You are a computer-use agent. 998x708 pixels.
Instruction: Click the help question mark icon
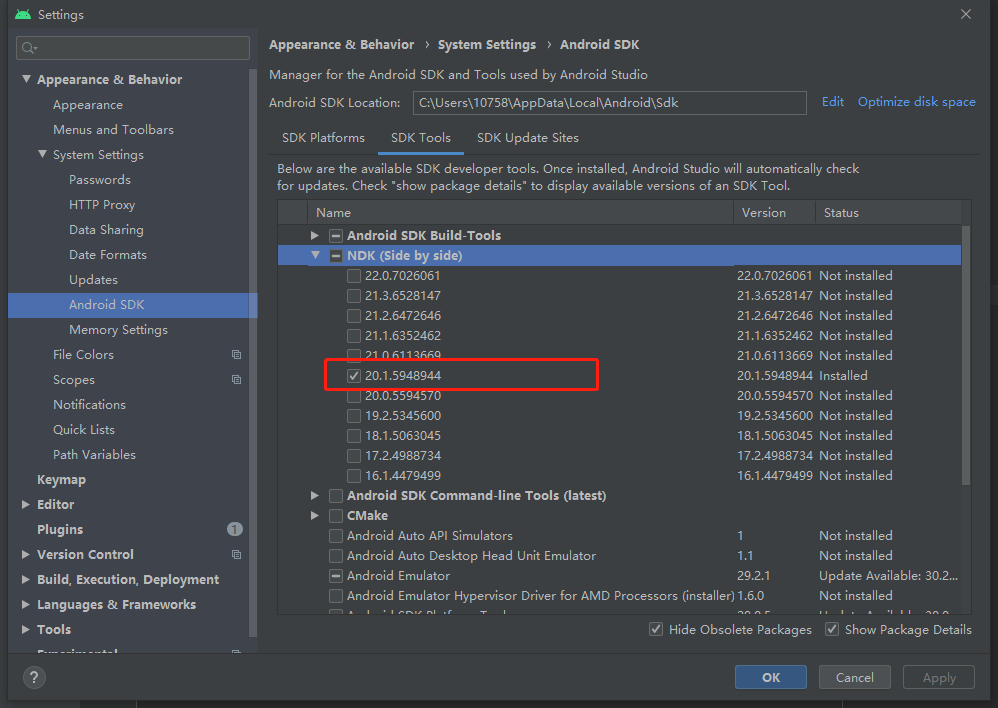(x=34, y=677)
